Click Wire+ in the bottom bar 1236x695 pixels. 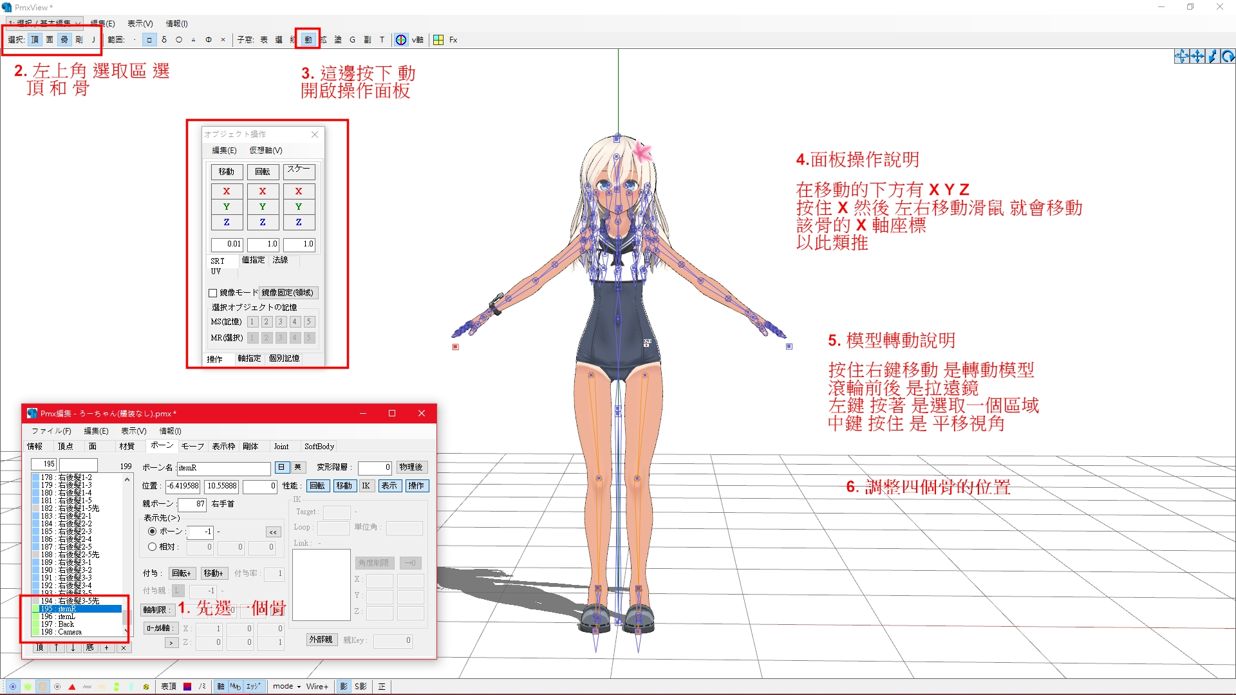coord(317,686)
